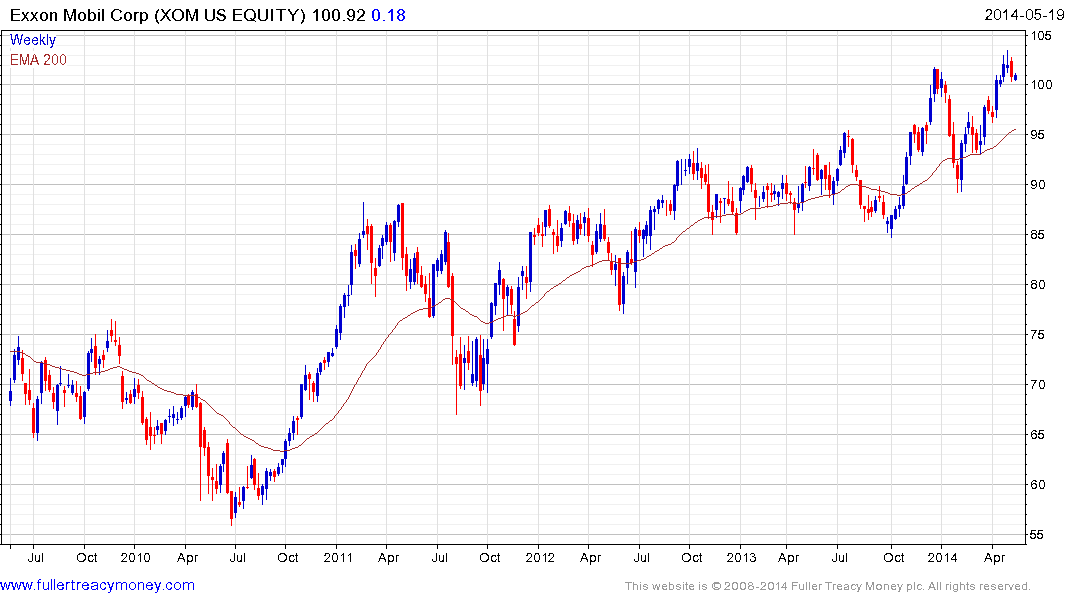Click the 85 price axis label

pyautogui.click(x=1038, y=235)
